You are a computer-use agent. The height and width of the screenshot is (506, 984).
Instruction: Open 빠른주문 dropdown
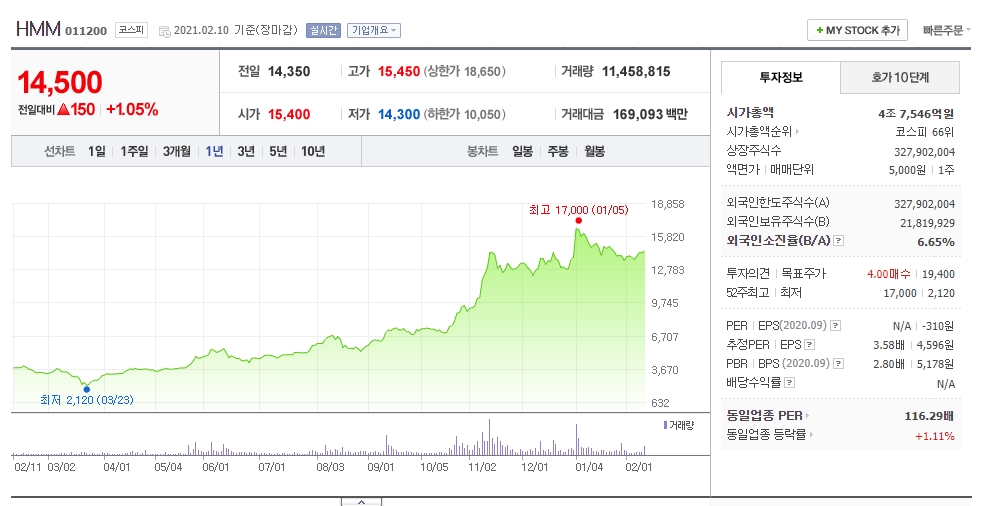click(946, 30)
